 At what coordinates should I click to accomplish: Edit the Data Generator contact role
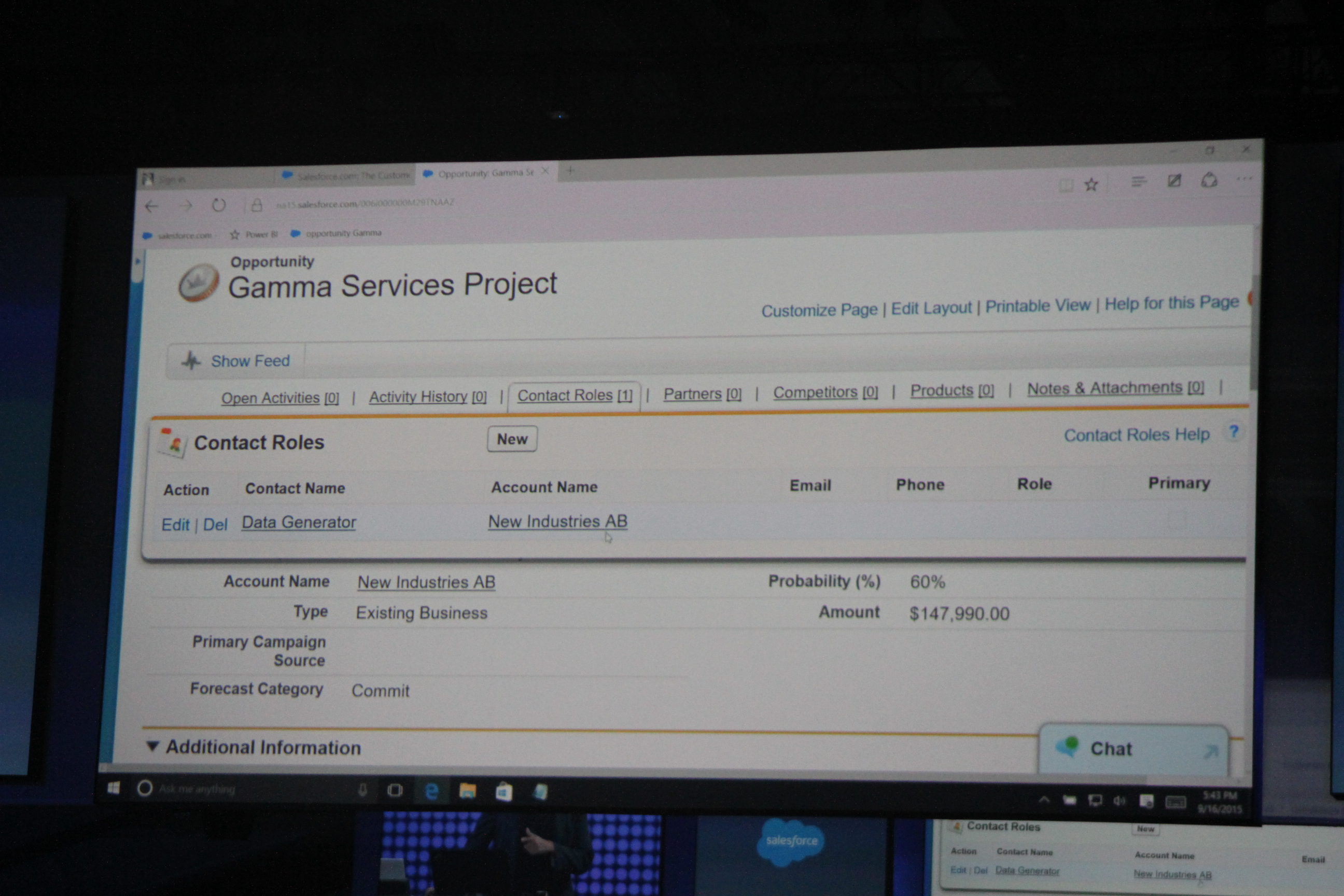click(175, 525)
